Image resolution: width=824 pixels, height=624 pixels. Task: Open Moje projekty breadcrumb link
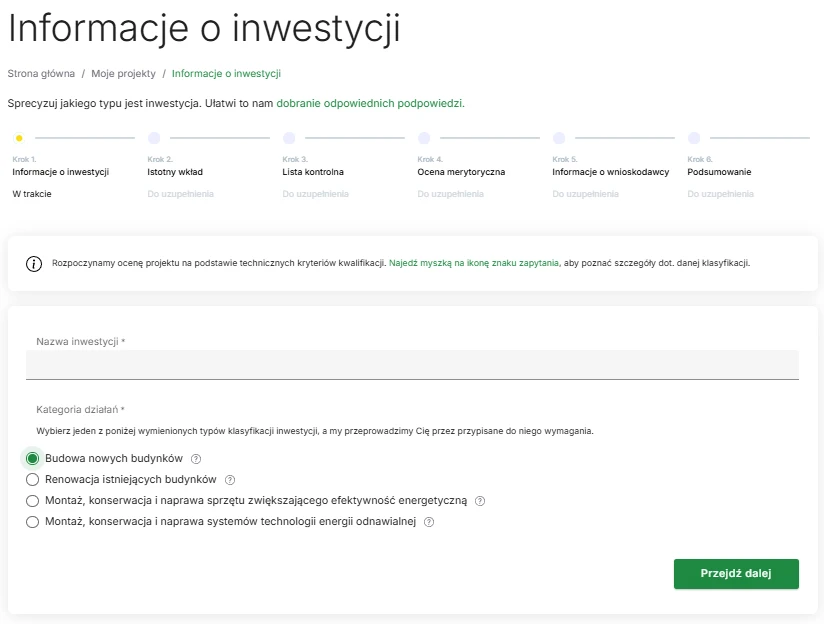[x=124, y=74]
